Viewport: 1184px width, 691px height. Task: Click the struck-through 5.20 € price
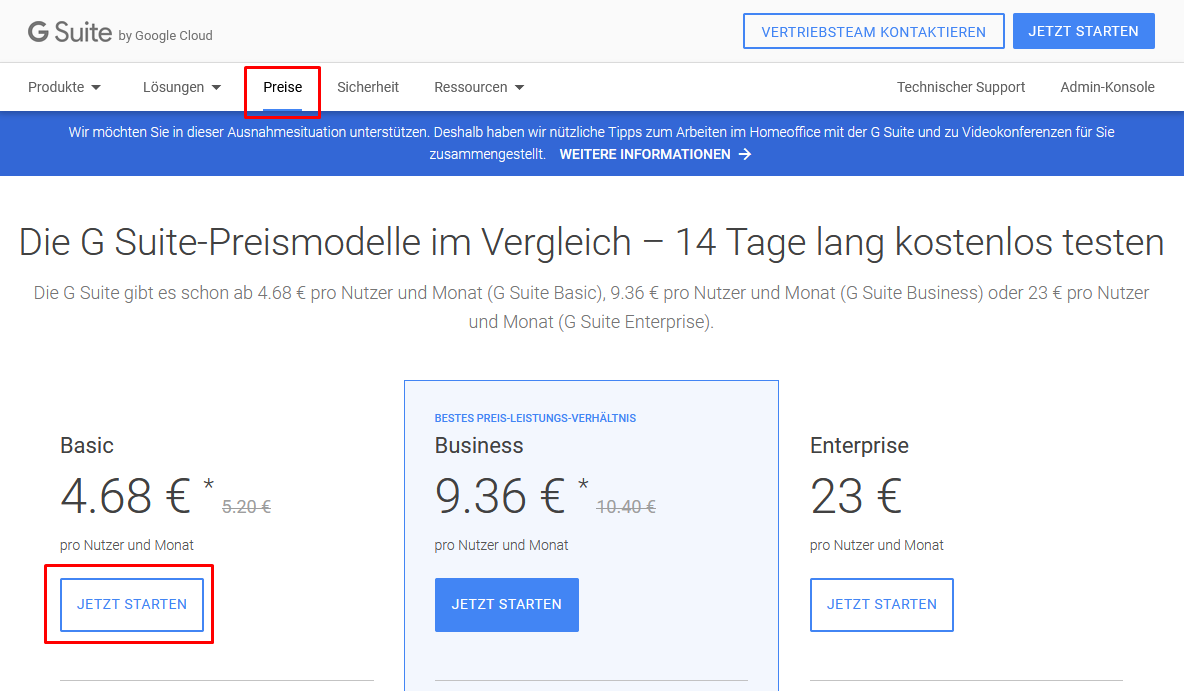[x=246, y=507]
